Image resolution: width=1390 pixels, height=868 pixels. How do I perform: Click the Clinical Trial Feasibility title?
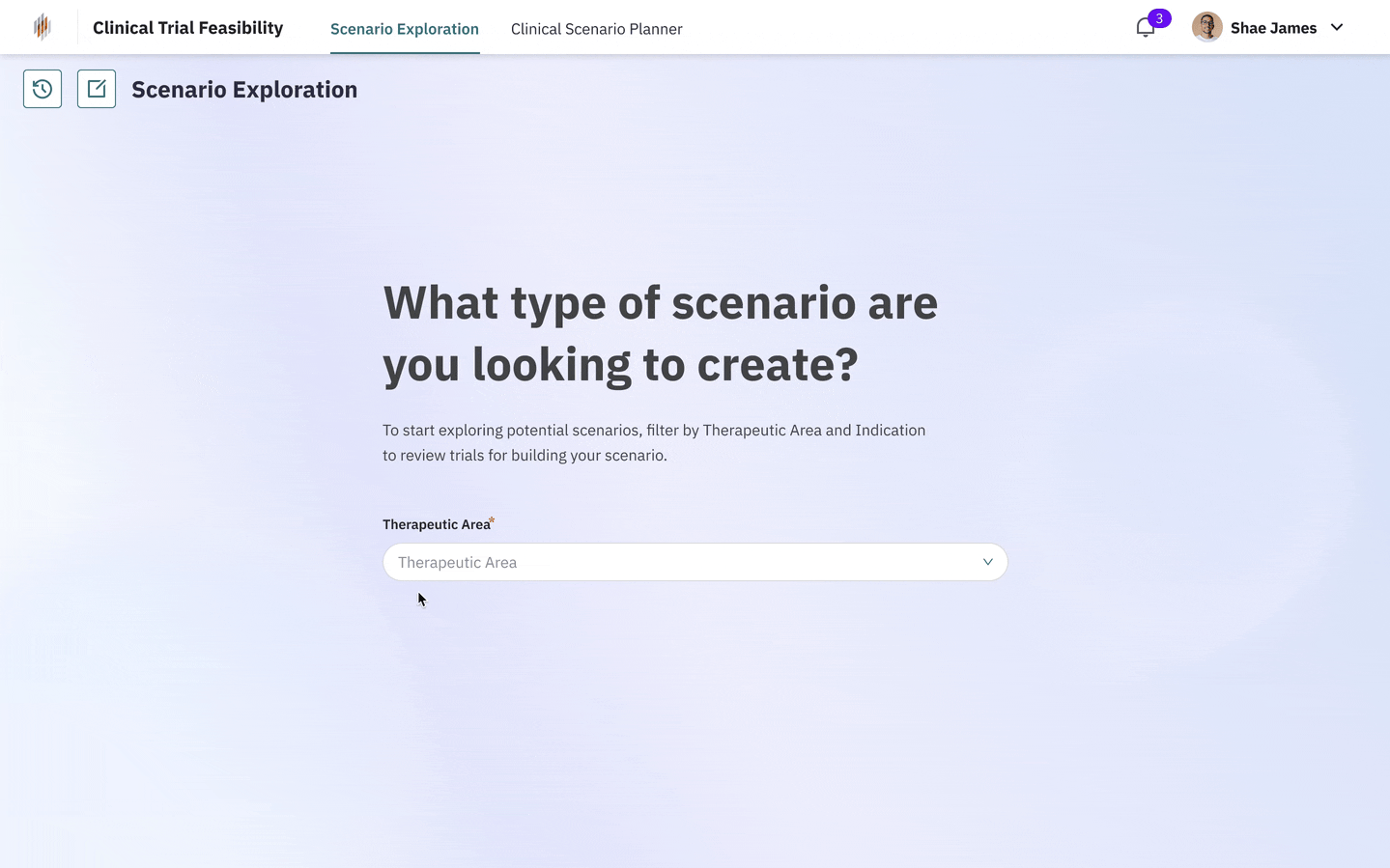187,28
